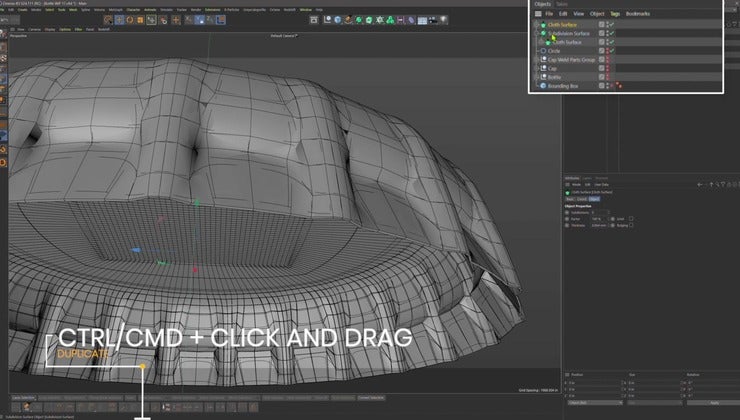Viewport: 740px width, 420px height.
Task: Disable nested Cloth Surface green checkmark
Action: [x=612, y=42]
